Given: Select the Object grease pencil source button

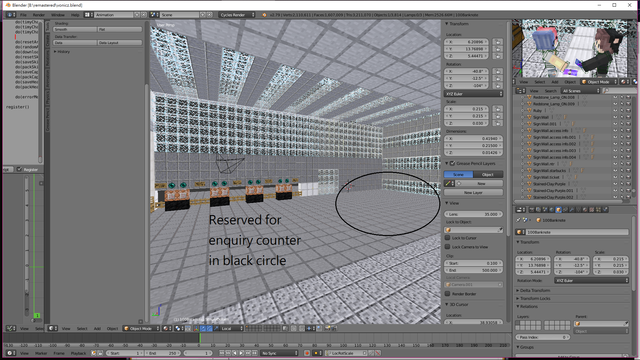Looking at the screenshot, I should [x=488, y=174].
